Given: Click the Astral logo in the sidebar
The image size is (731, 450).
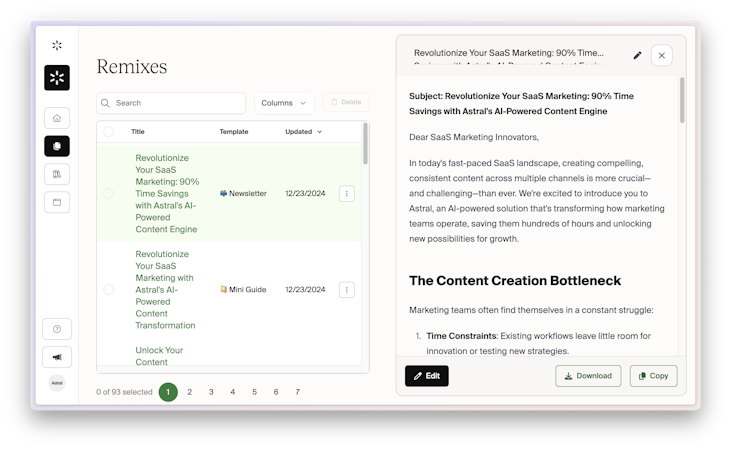Looking at the screenshot, I should (x=57, y=77).
